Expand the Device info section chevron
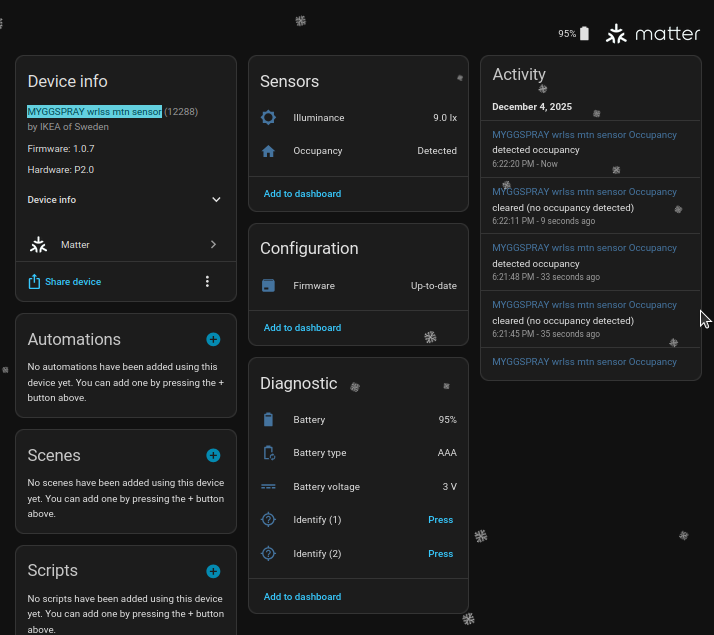This screenshot has height=635, width=714. pos(216,200)
